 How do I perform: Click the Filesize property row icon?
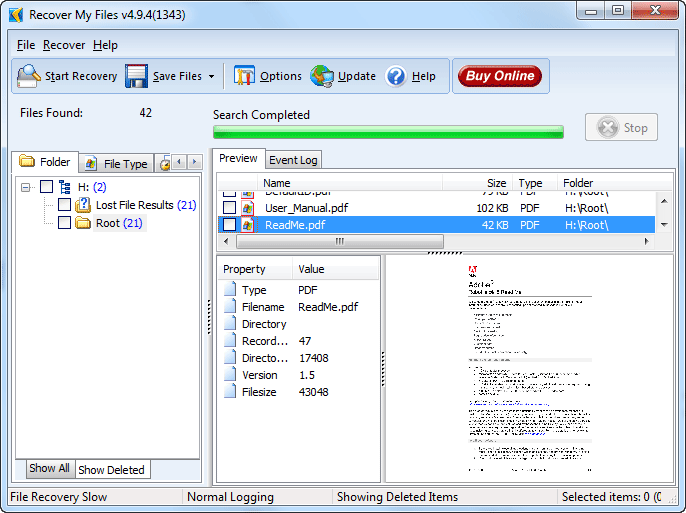click(230, 392)
